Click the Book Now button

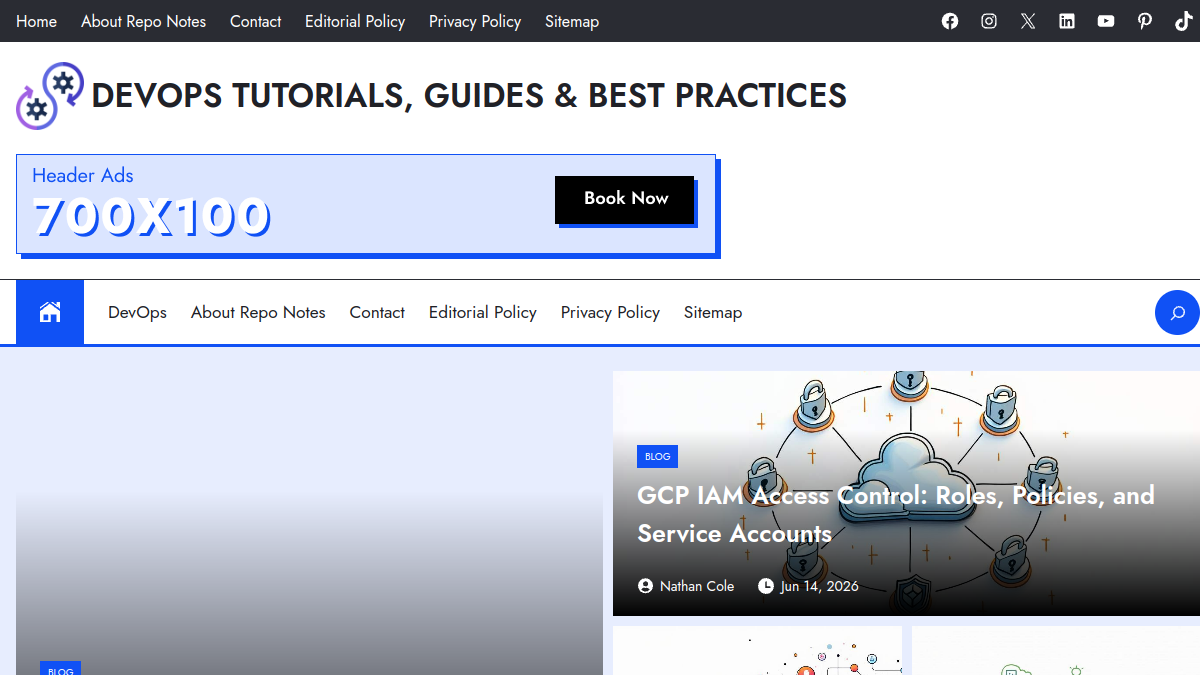click(x=625, y=199)
